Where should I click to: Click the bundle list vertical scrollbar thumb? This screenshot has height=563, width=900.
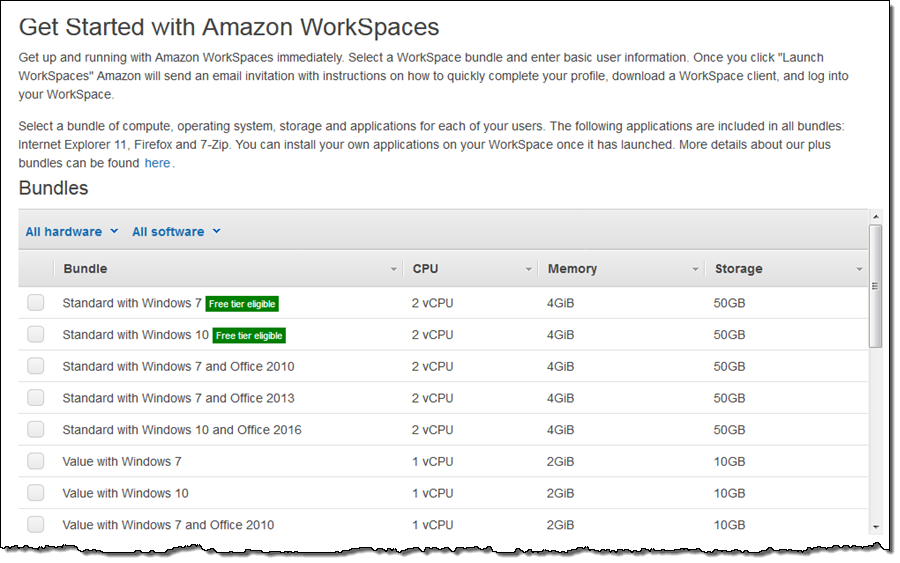[x=876, y=285]
